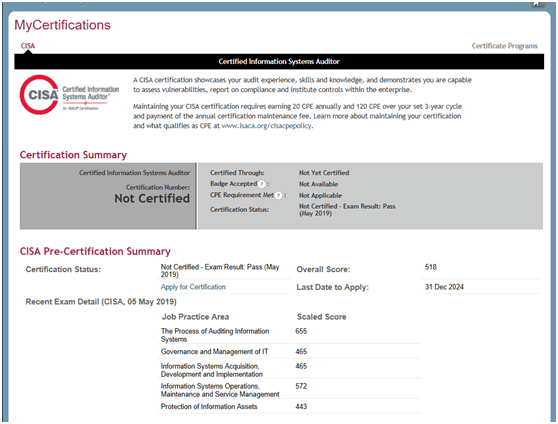Click the Scaled Score column header
Image resolution: width=558 pixels, height=424 pixels.
coord(321,317)
